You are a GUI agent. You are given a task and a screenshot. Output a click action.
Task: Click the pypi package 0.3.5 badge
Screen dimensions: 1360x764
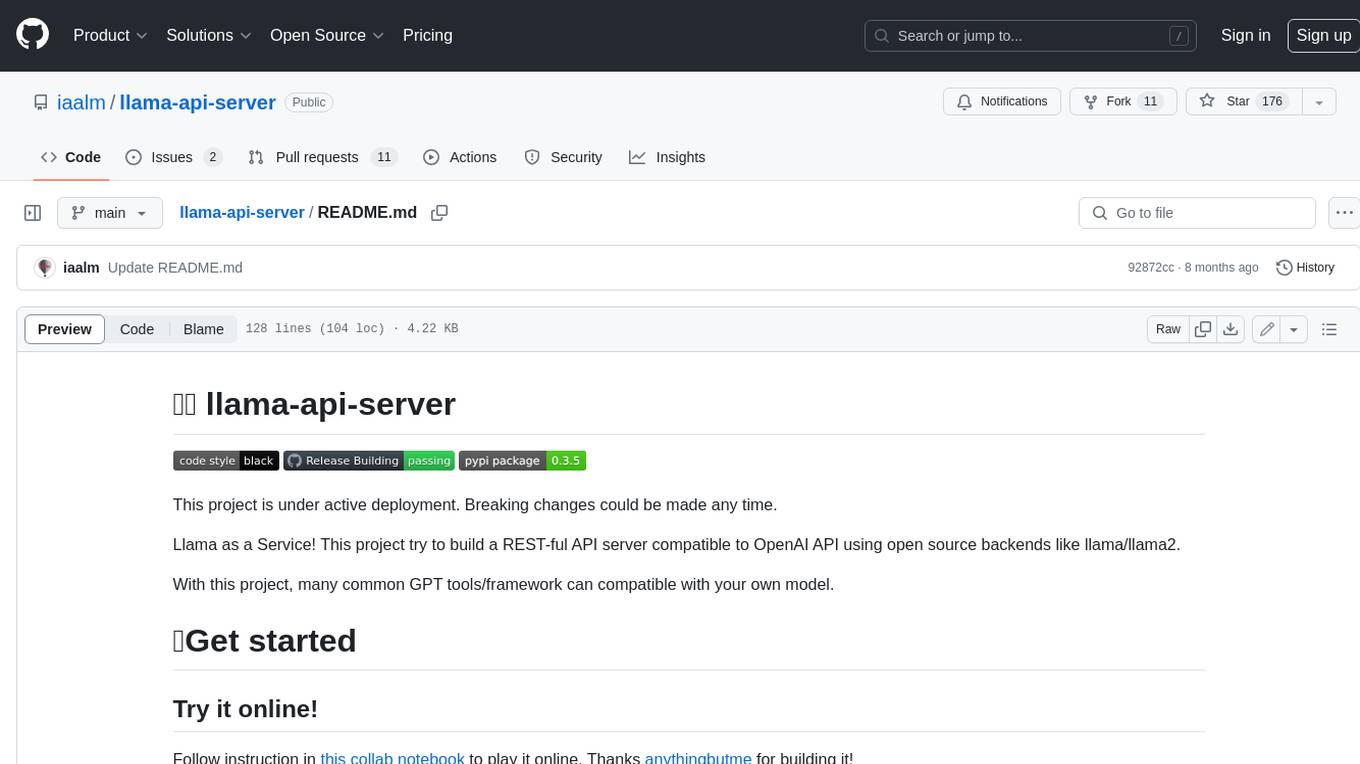(522, 461)
